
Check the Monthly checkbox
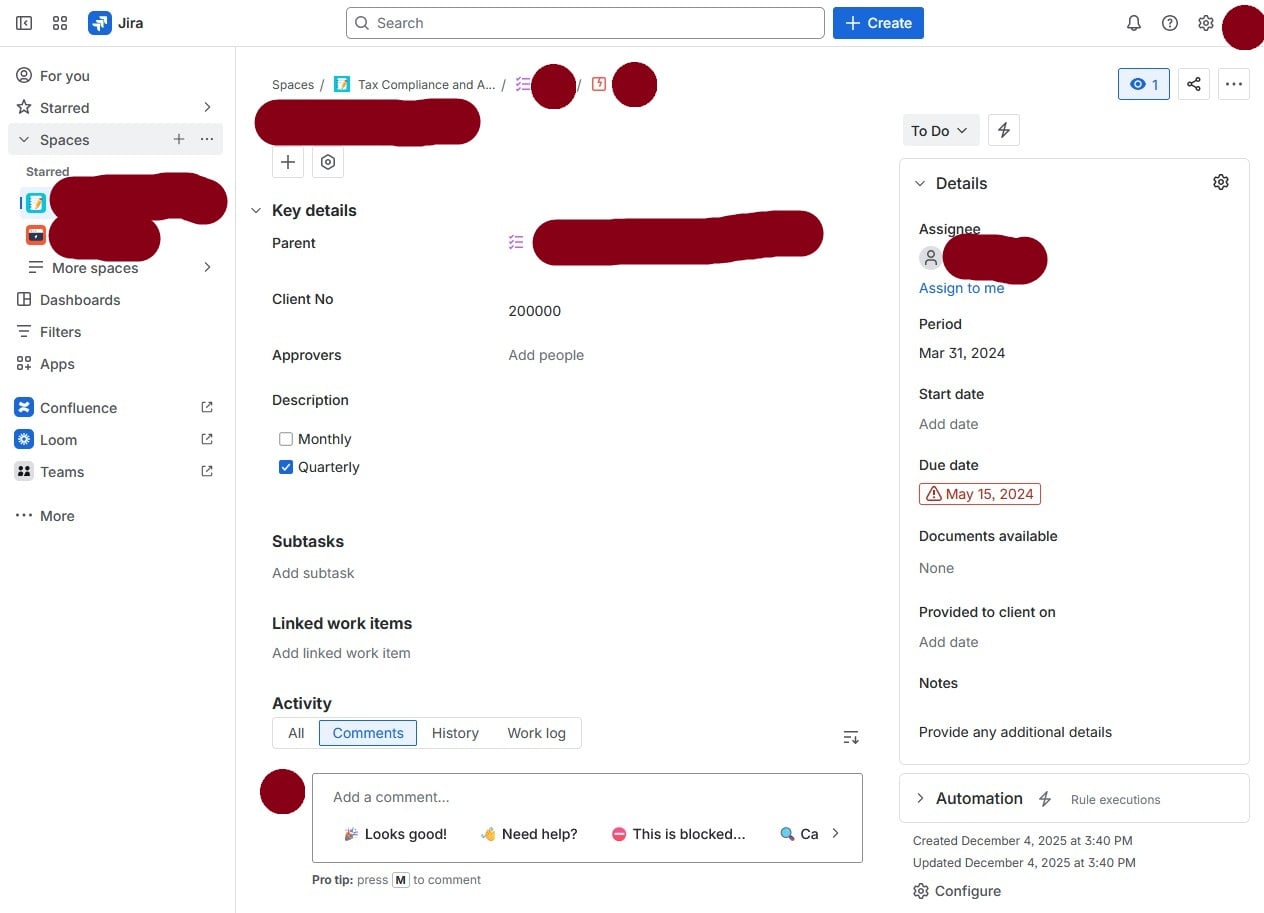click(x=286, y=439)
